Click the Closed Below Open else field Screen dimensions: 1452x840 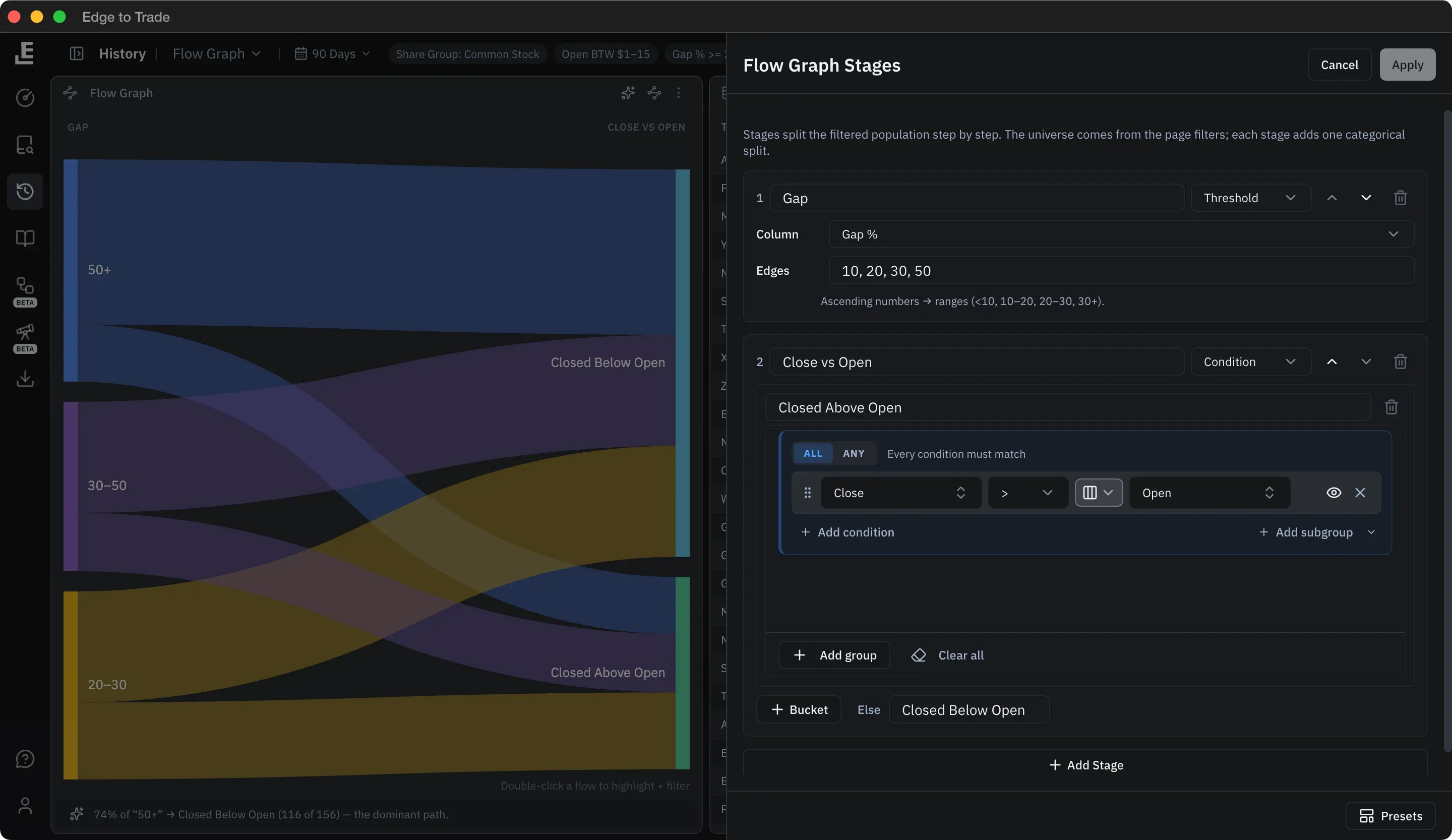click(x=969, y=709)
